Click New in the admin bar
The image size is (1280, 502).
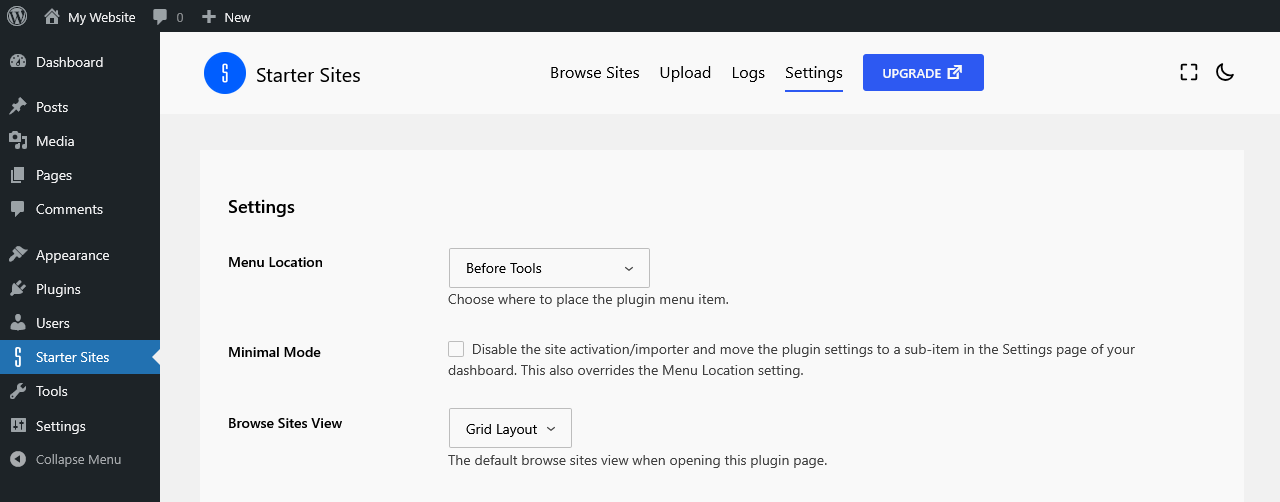coord(237,17)
